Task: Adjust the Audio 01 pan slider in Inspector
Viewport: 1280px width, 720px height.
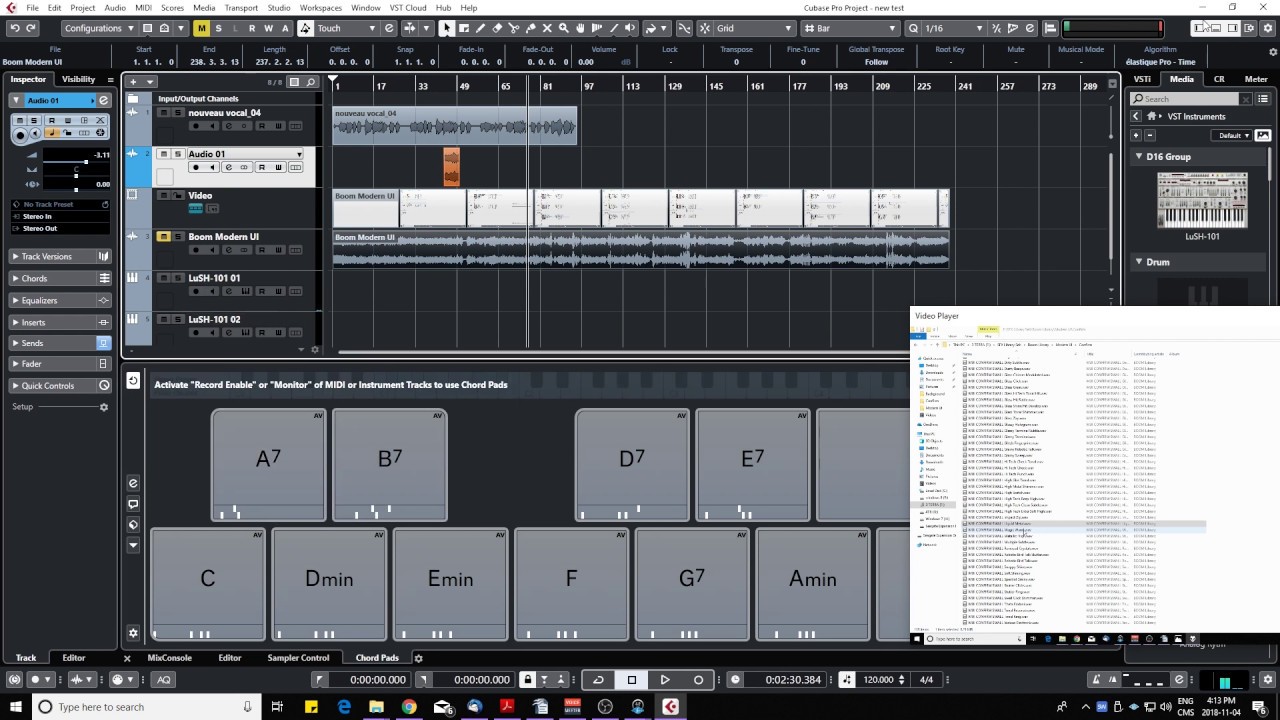Action: [x=76, y=178]
